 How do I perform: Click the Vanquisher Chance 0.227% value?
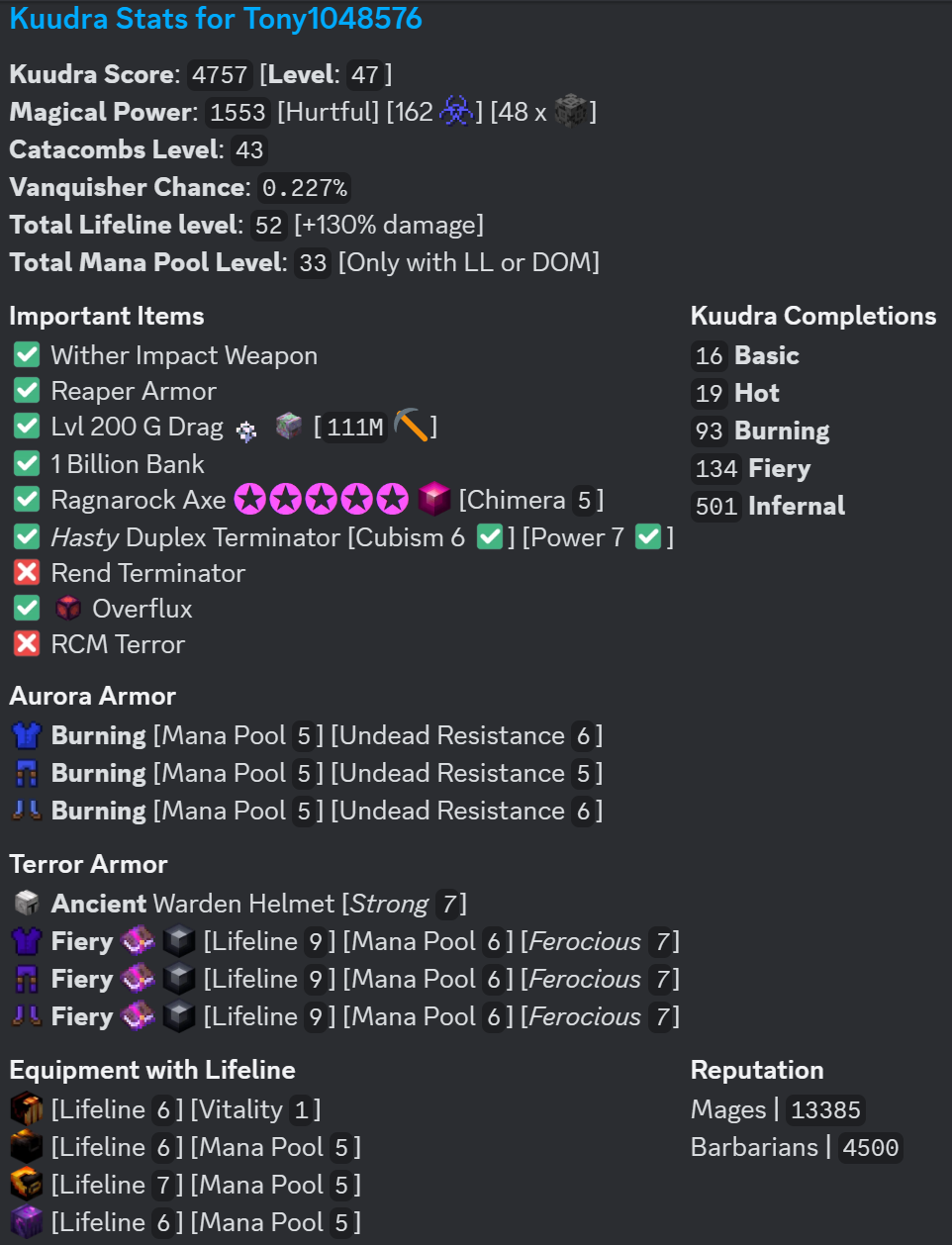click(x=304, y=187)
